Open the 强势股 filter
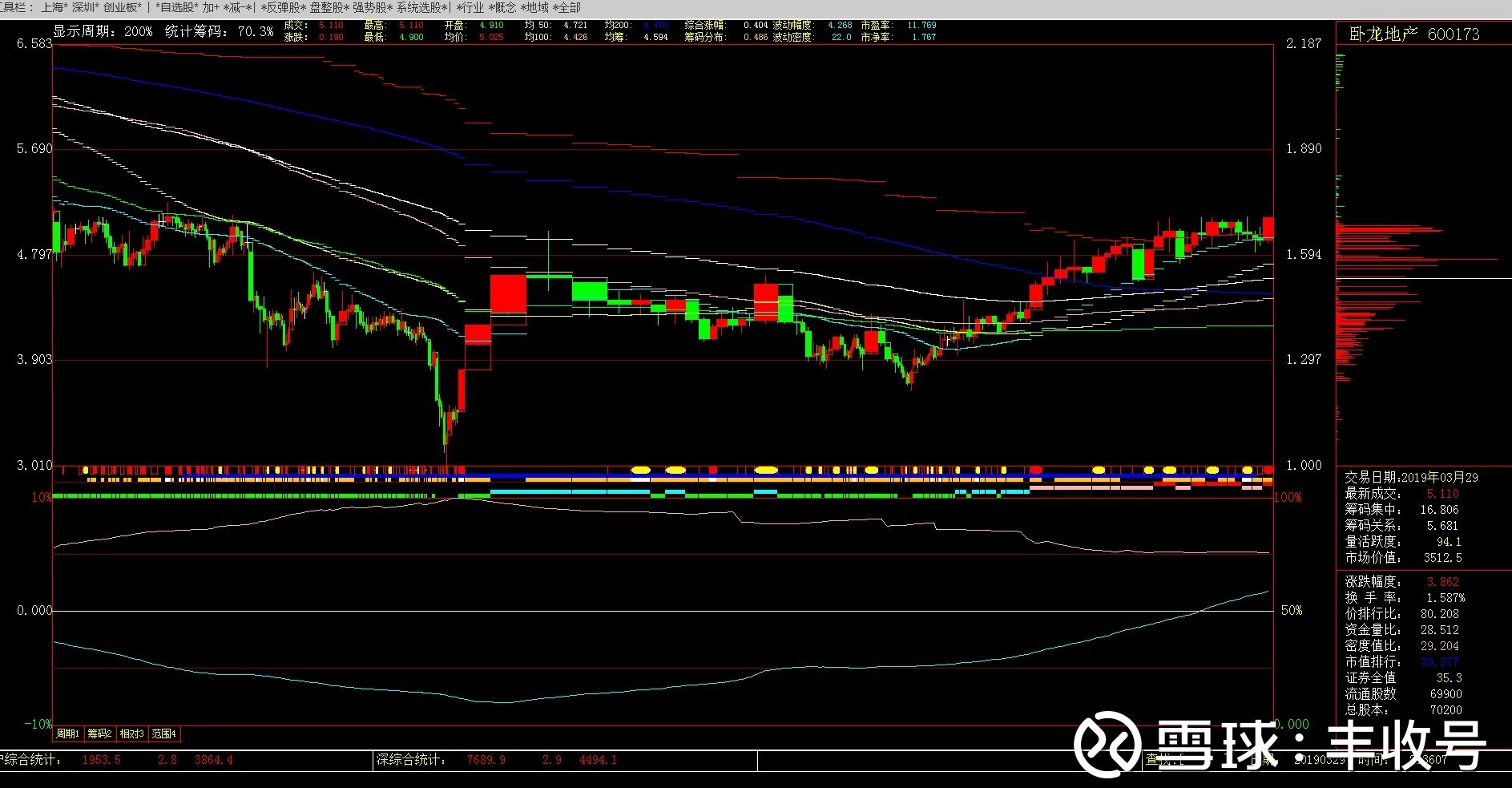1512x788 pixels. pos(373,7)
